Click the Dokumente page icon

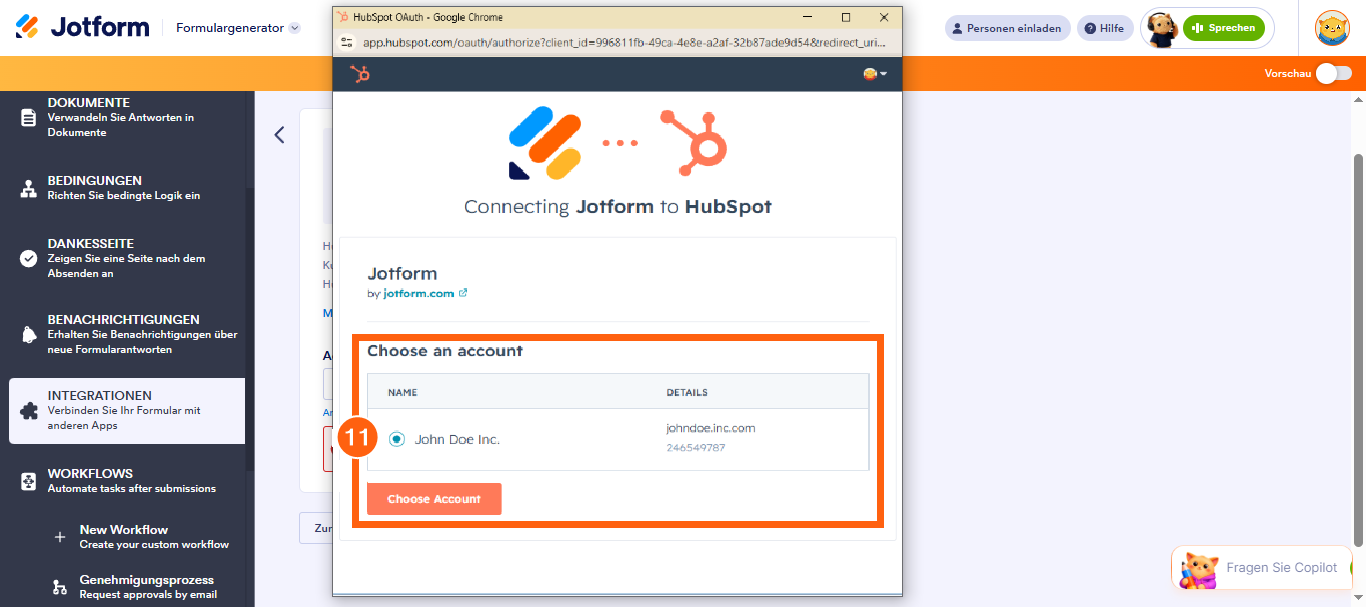click(x=28, y=117)
